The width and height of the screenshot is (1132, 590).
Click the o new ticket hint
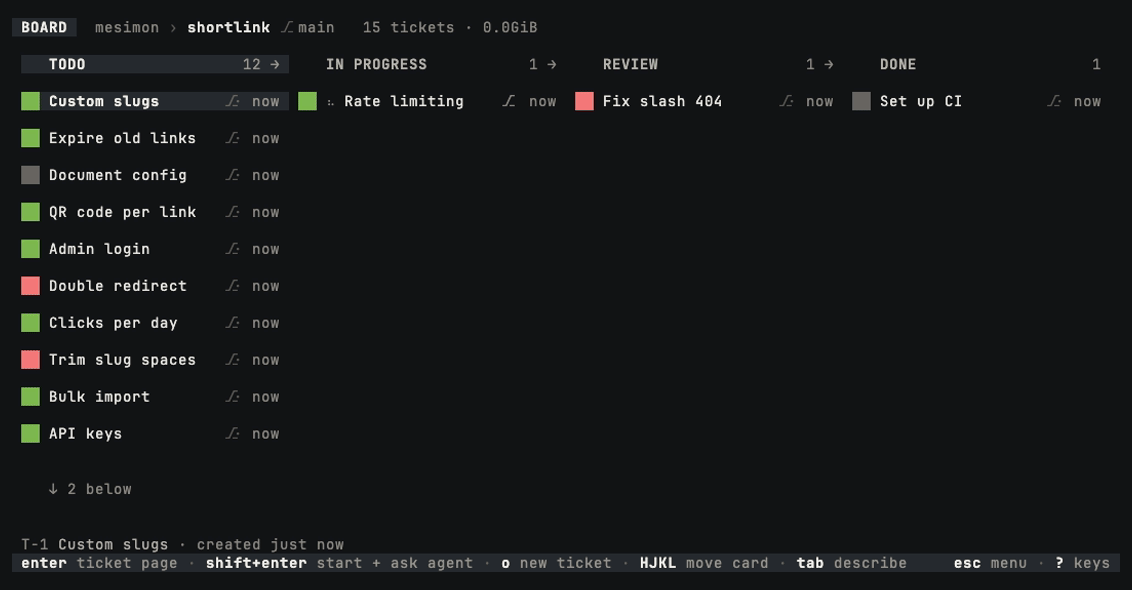click(x=557, y=563)
